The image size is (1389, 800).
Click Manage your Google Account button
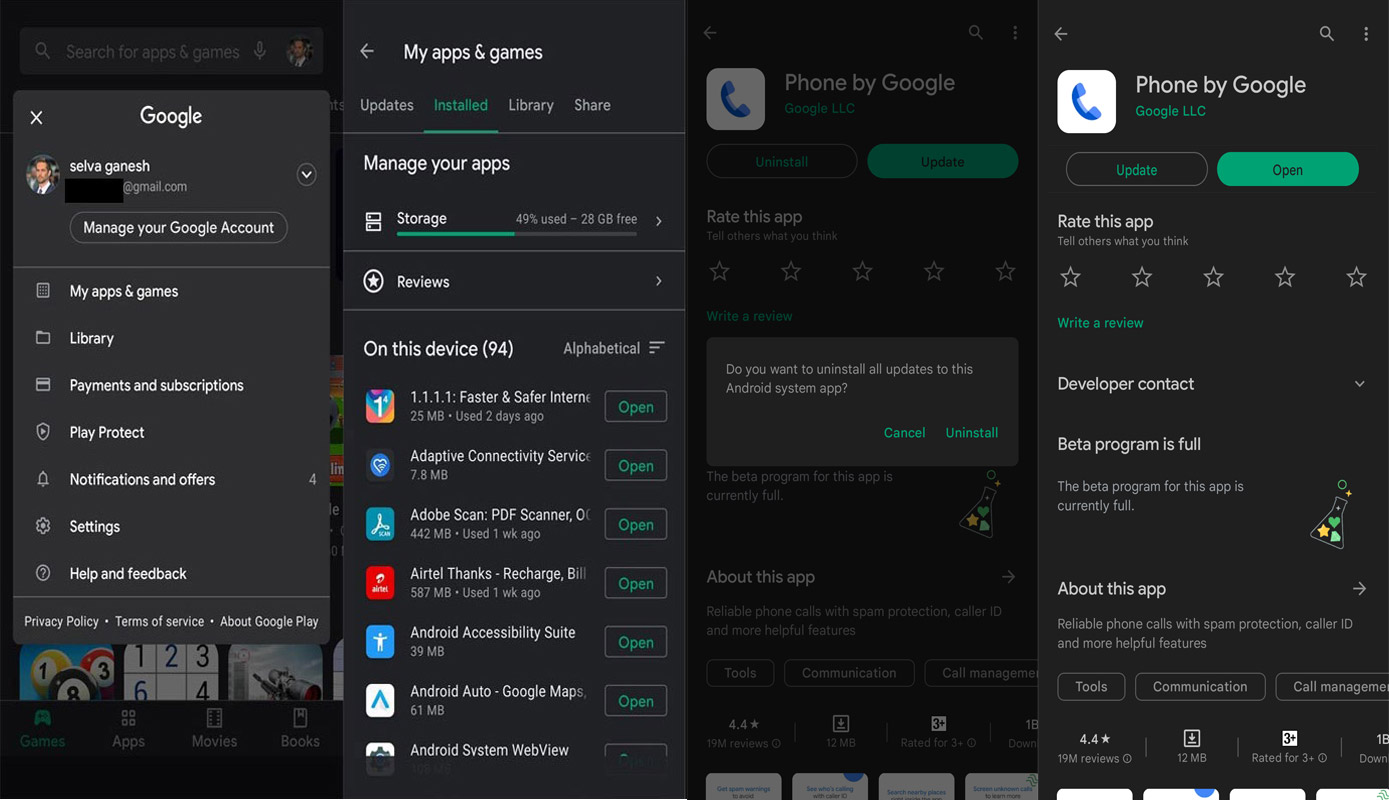tap(179, 228)
